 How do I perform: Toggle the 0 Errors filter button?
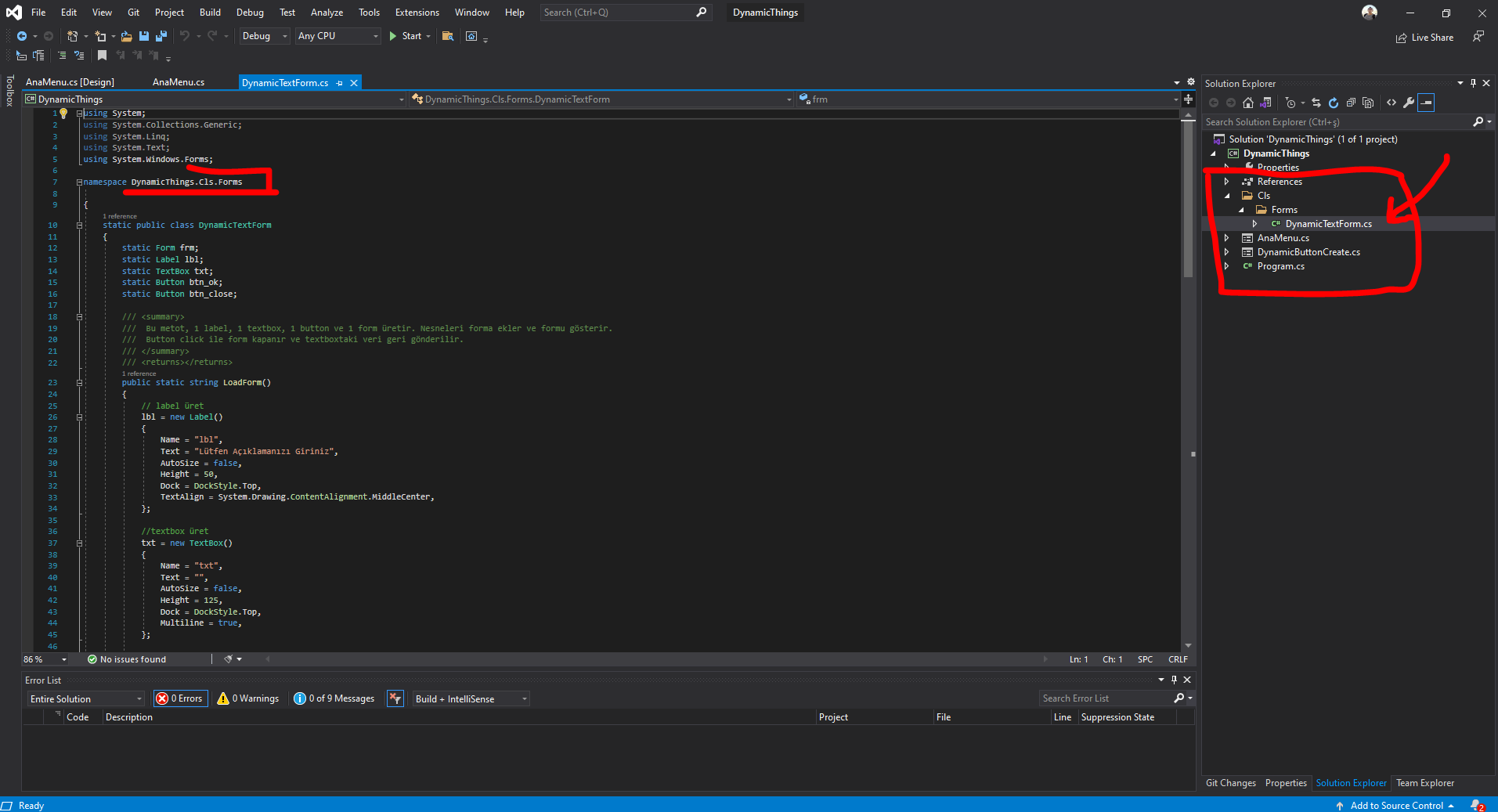pyautogui.click(x=180, y=698)
